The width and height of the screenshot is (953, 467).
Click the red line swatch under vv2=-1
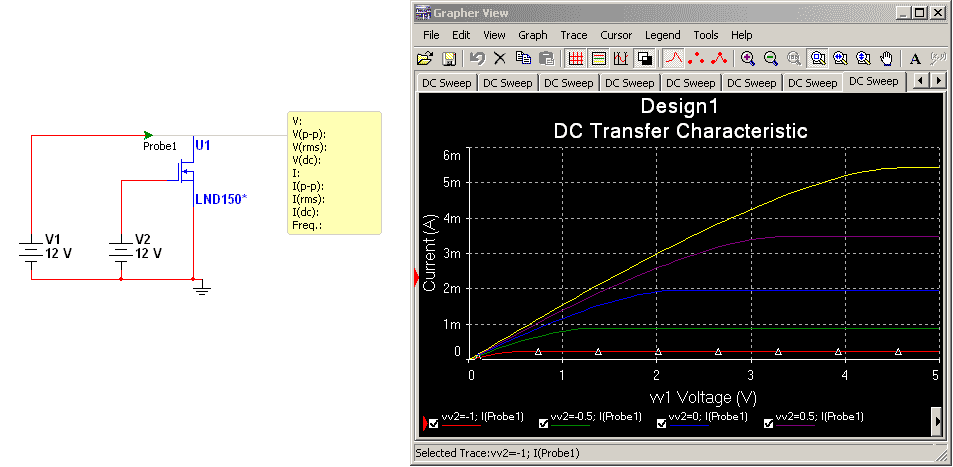(461, 425)
